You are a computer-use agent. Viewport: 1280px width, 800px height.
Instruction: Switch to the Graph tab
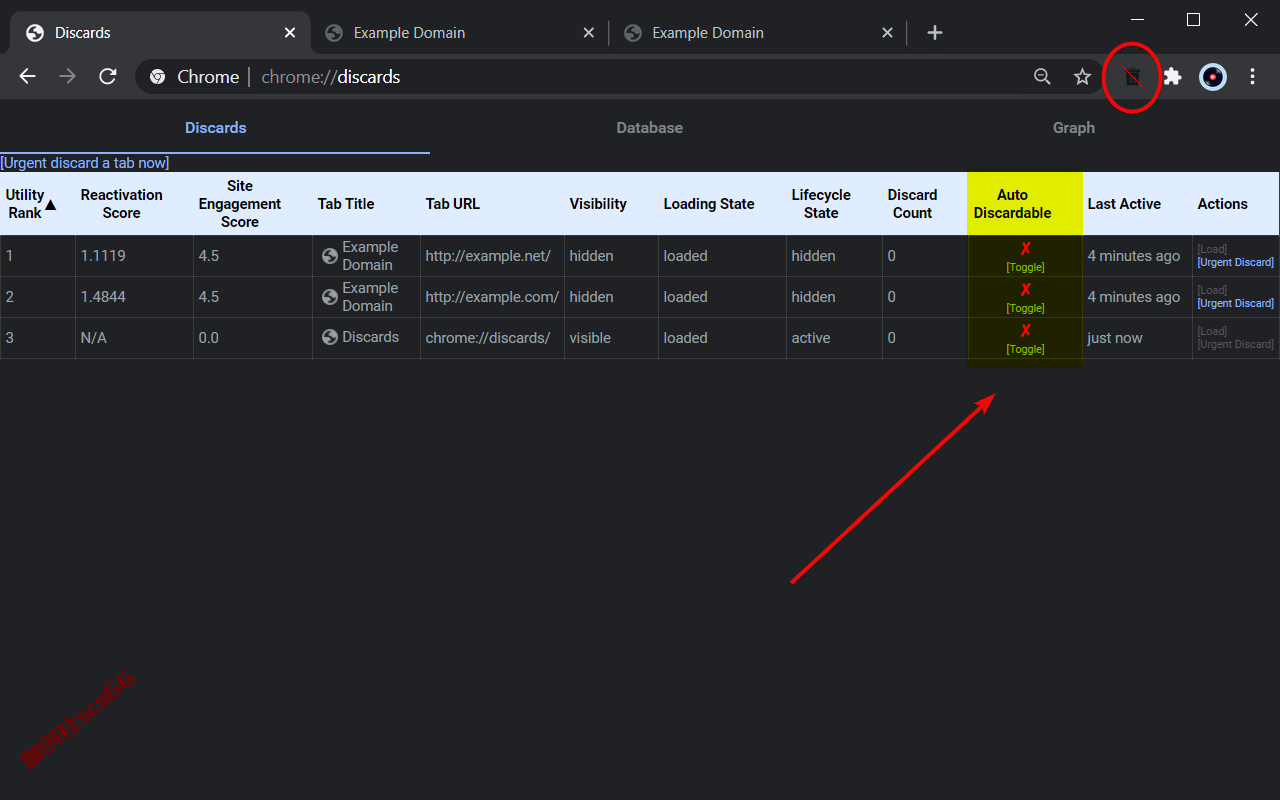pyautogui.click(x=1073, y=128)
